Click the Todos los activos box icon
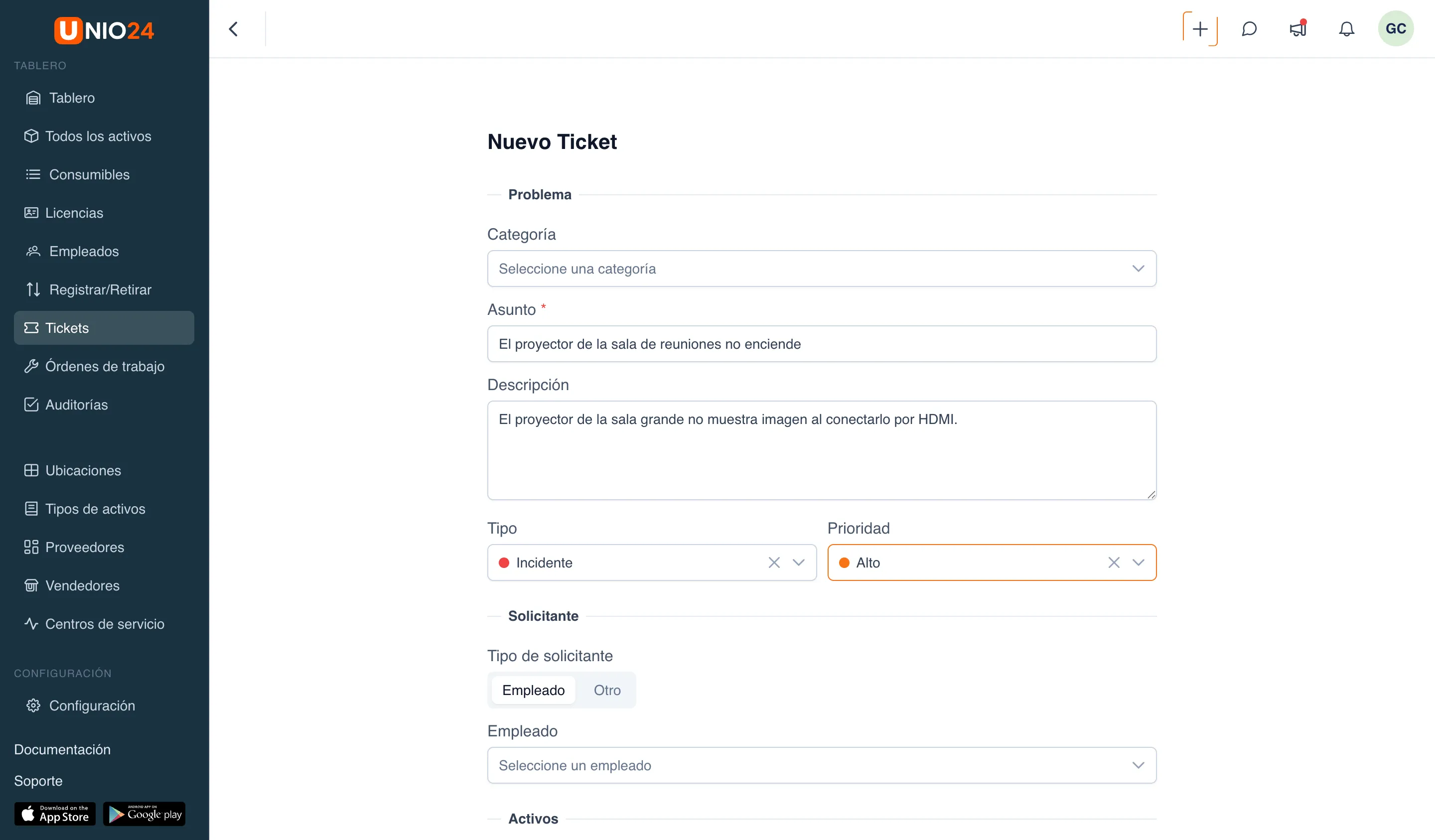The image size is (1435, 840). point(31,136)
